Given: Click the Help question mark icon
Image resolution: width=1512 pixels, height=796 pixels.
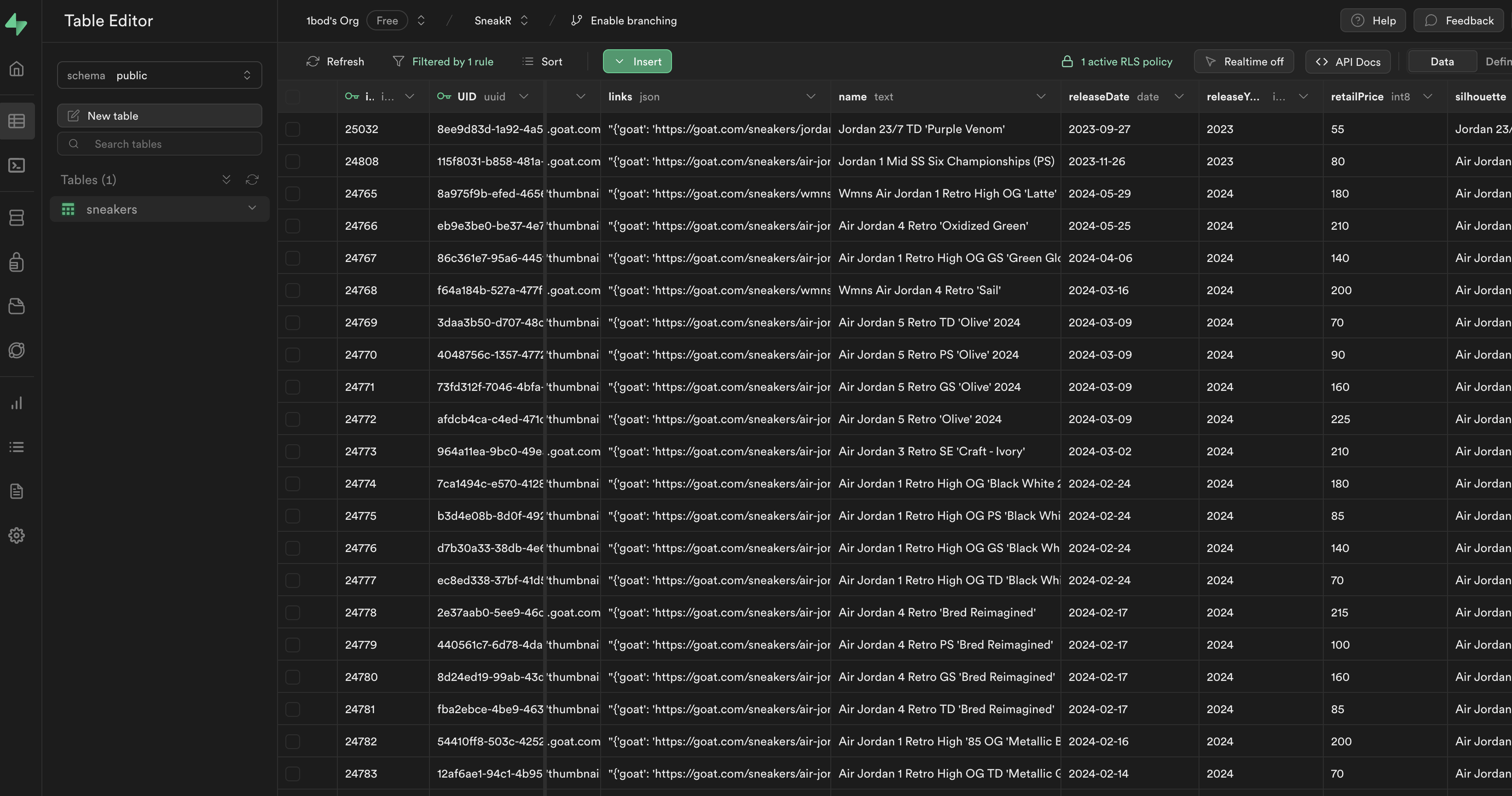Looking at the screenshot, I should pos(1357,21).
